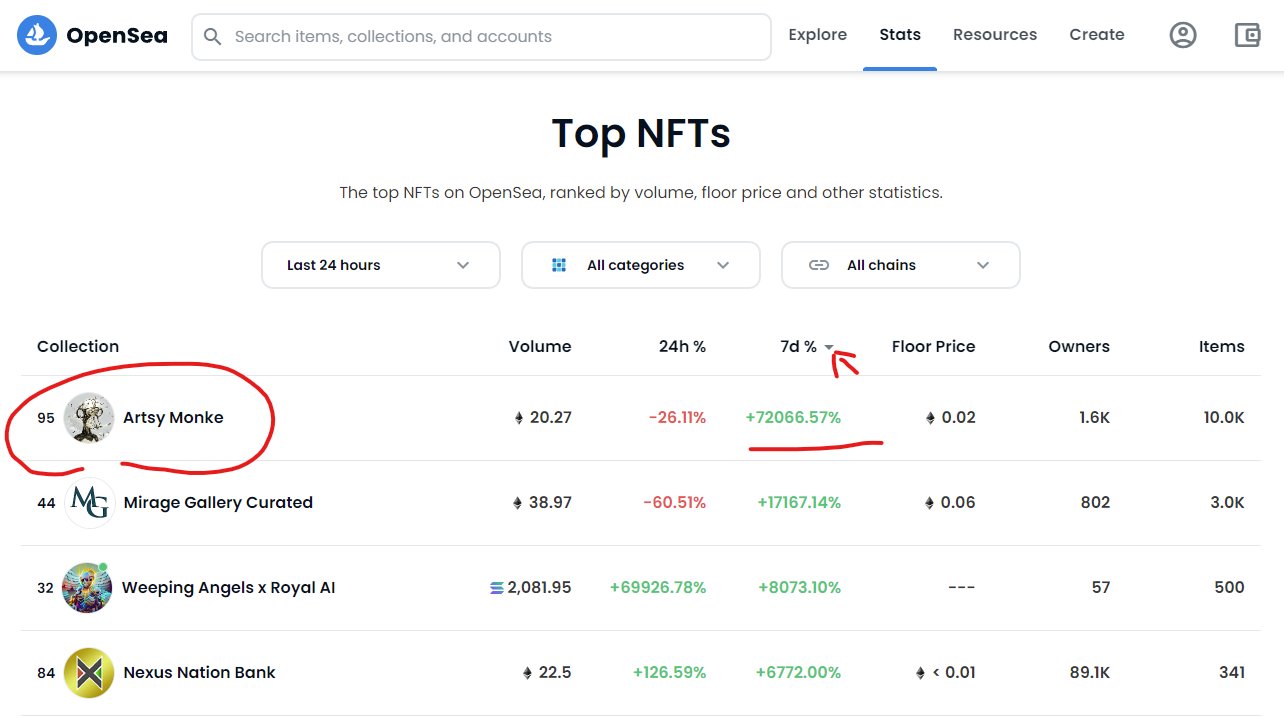The width and height of the screenshot is (1284, 718).
Task: Click the -26.11% value in Artsy Monke row
Action: pos(676,418)
